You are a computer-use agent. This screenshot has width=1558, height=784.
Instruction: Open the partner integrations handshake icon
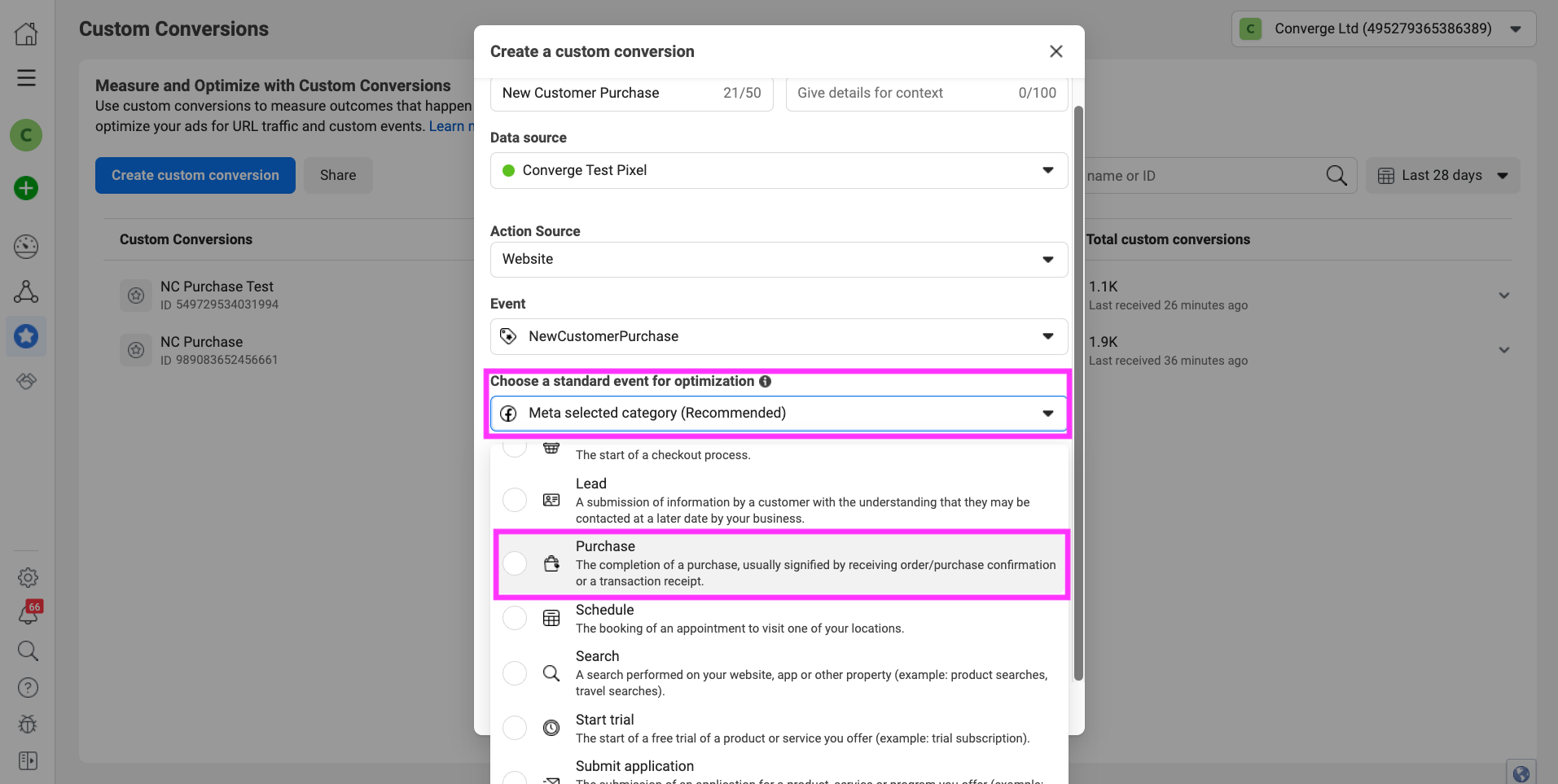(27, 381)
